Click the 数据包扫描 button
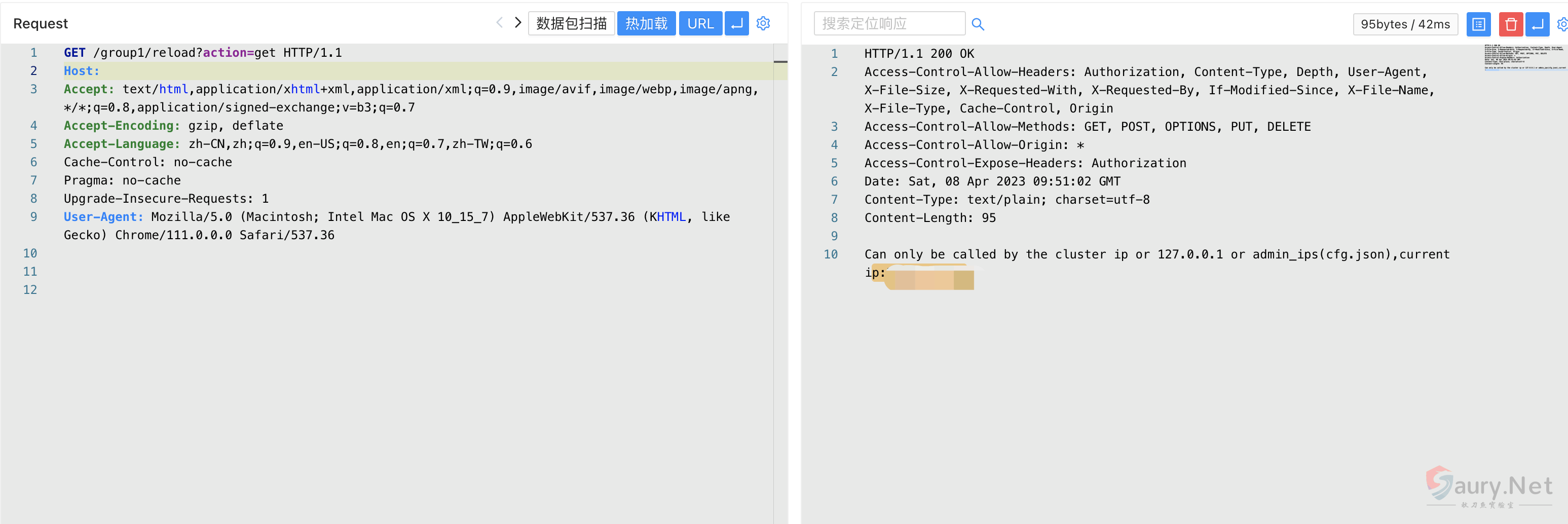 tap(571, 24)
